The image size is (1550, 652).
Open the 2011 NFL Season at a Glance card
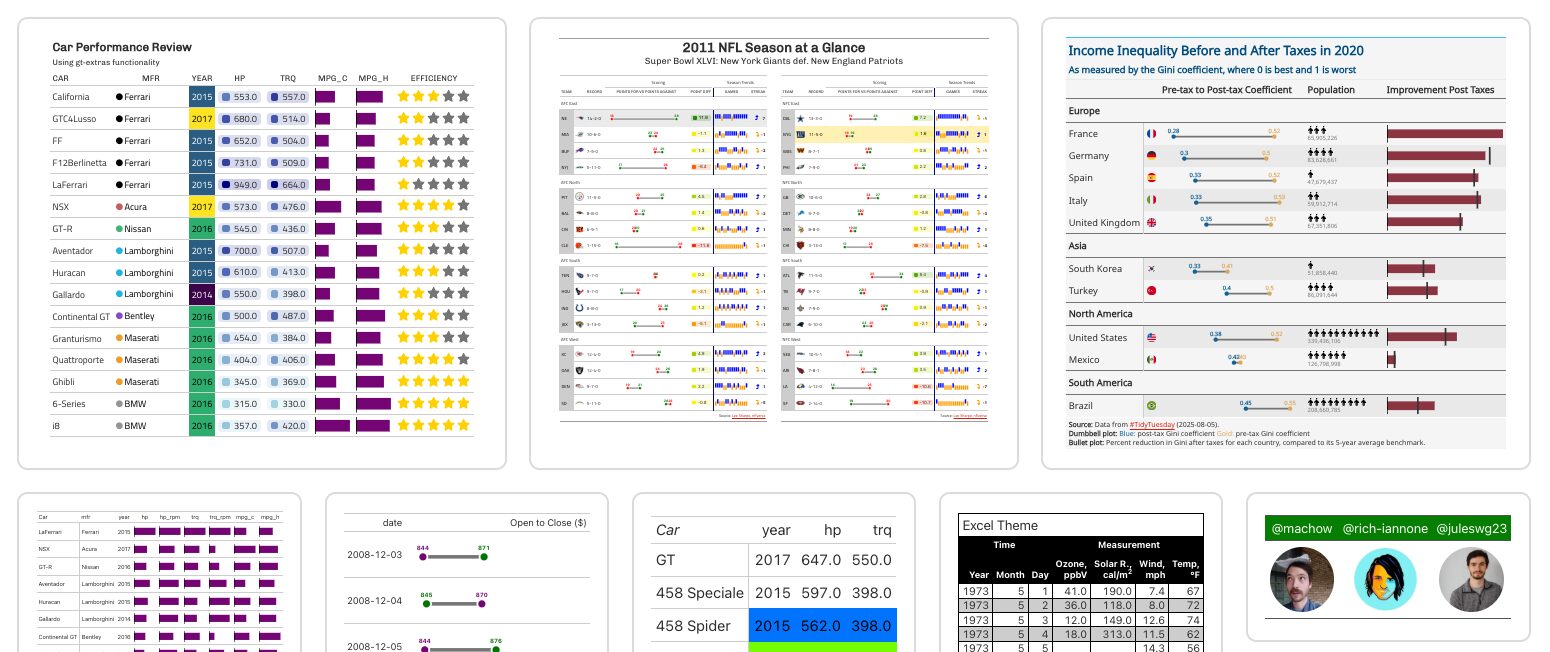click(773, 243)
